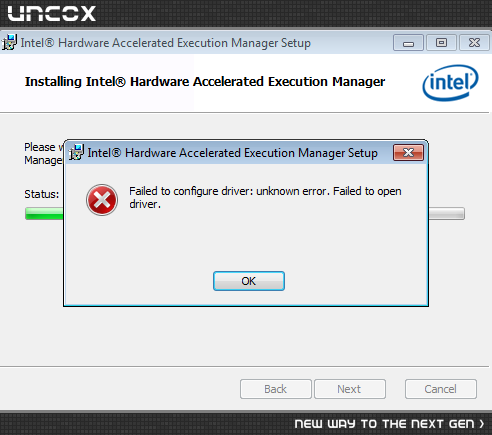
Task: Click the Next button
Action: [350, 389]
